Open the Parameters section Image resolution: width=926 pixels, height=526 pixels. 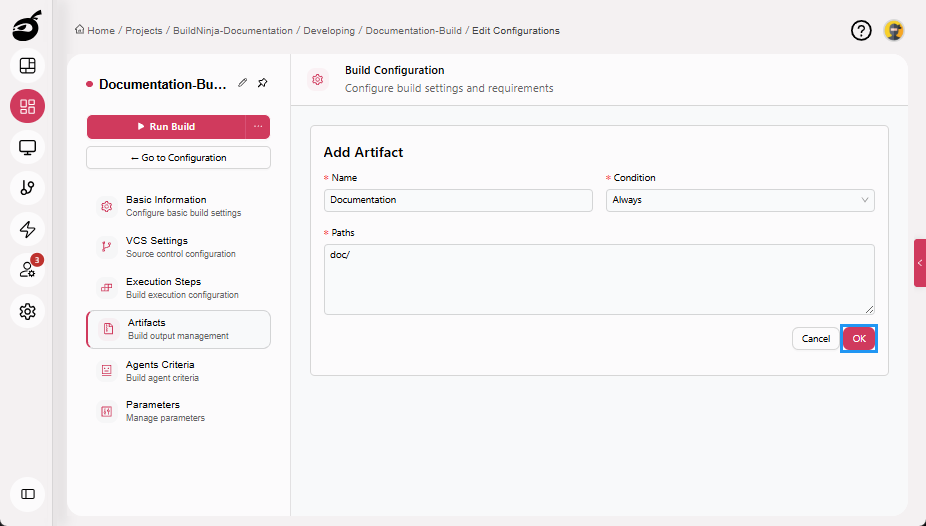click(x=178, y=411)
